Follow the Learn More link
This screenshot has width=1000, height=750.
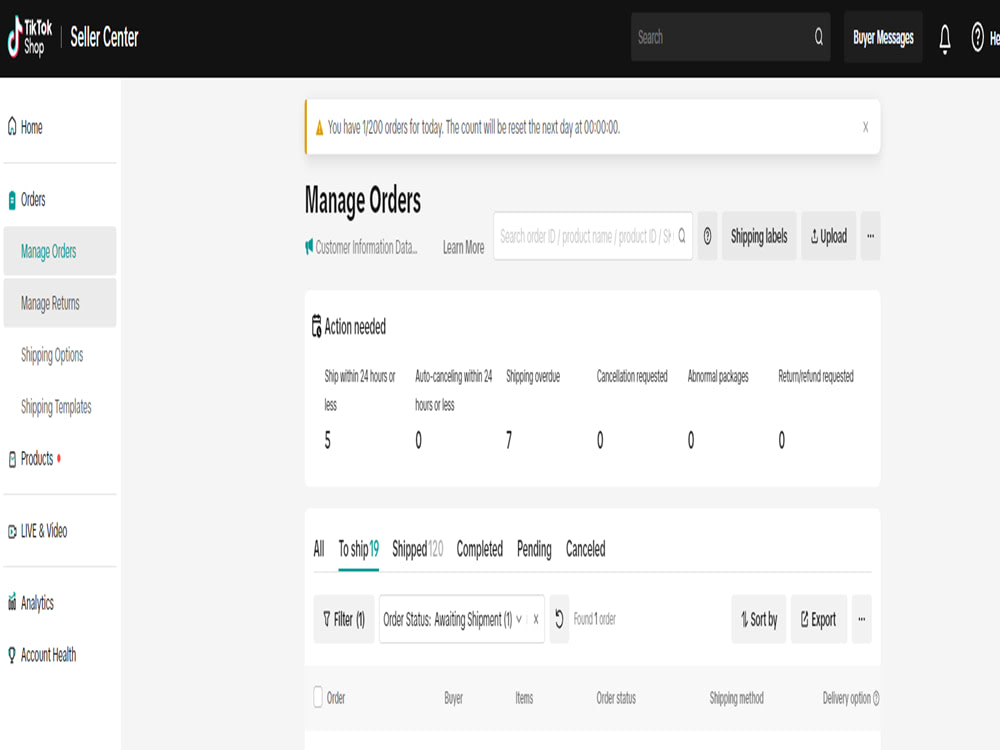(x=464, y=247)
